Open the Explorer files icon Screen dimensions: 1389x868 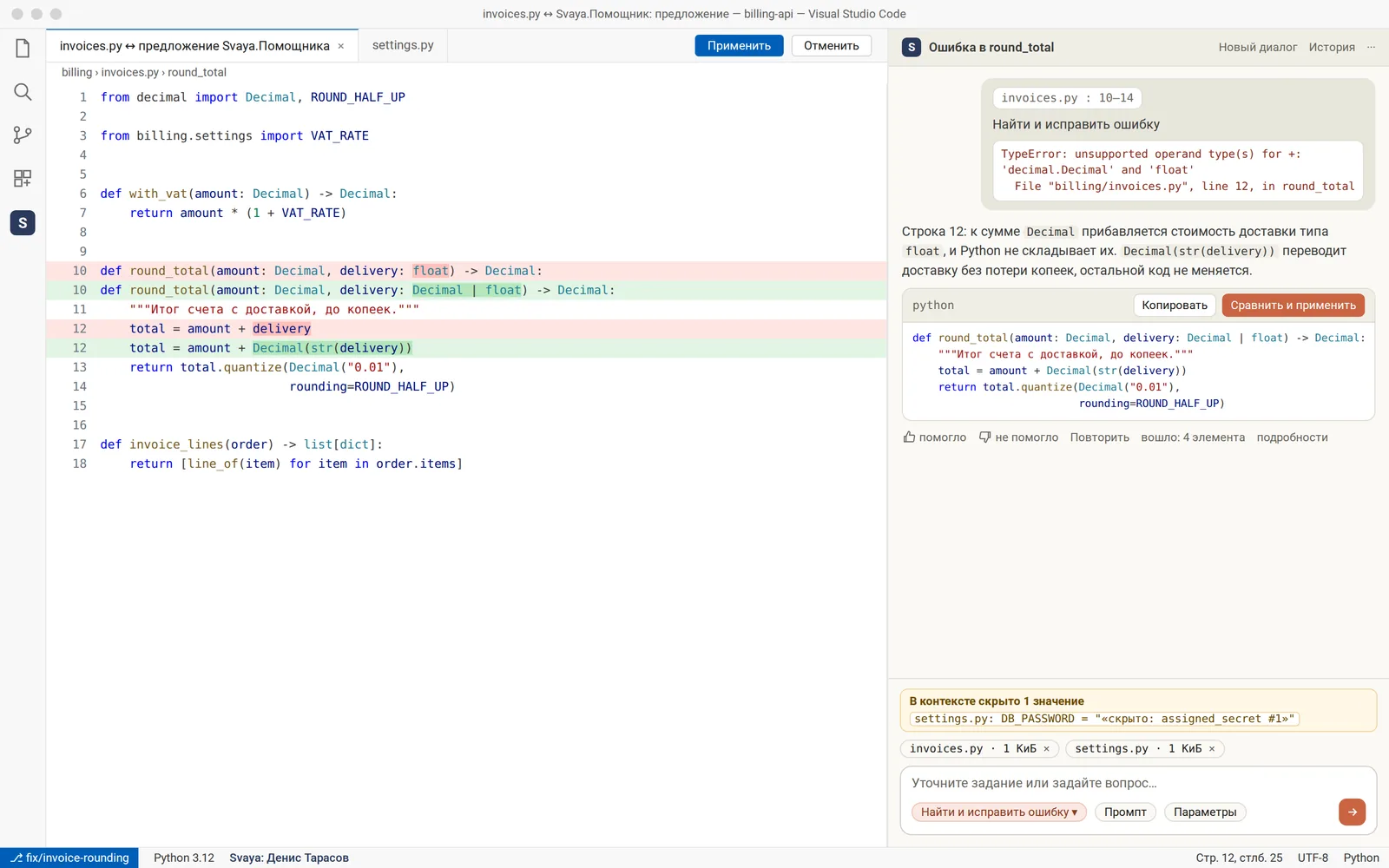click(x=23, y=49)
